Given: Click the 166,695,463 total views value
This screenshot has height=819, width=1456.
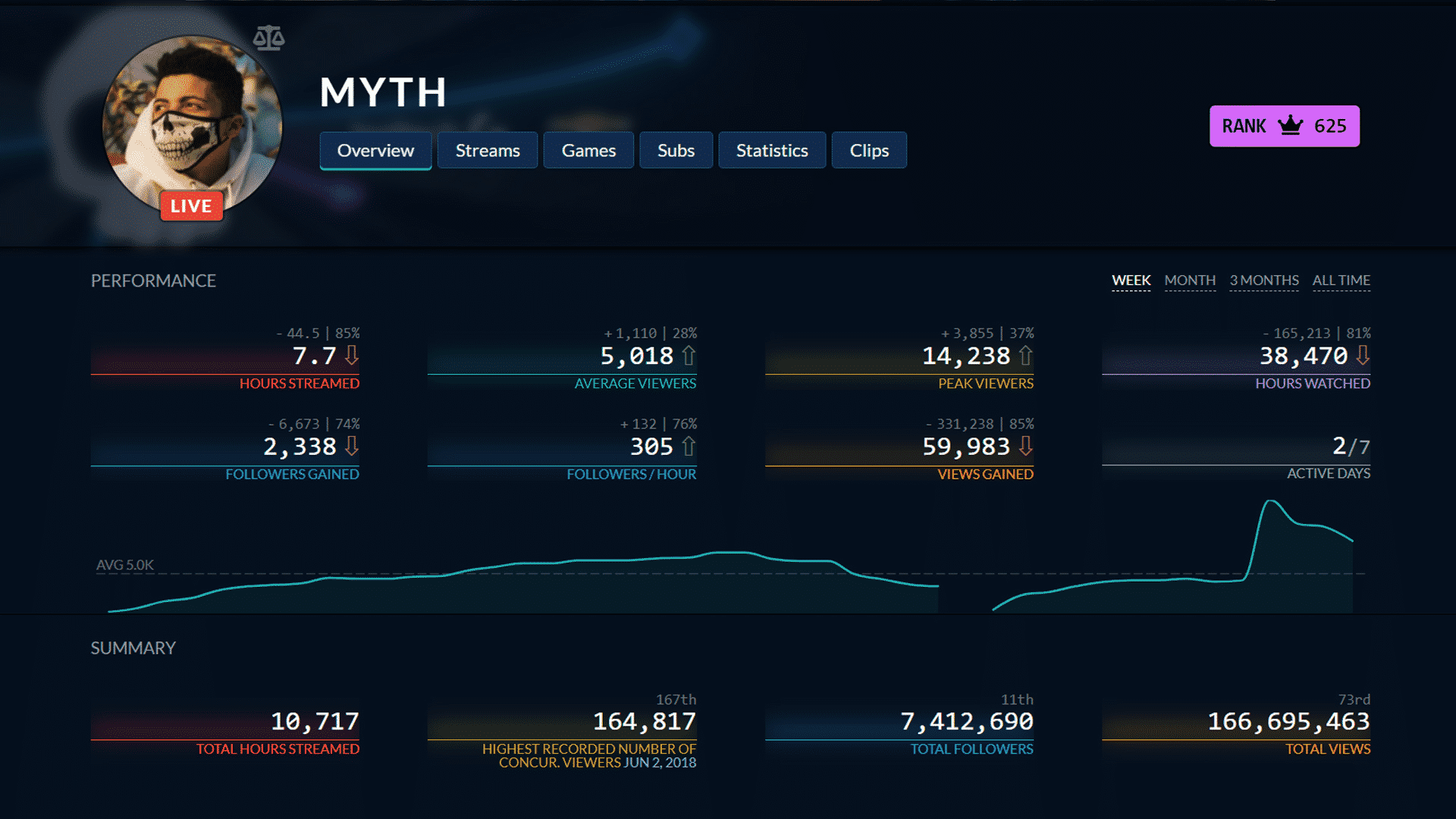Looking at the screenshot, I should [x=1288, y=721].
